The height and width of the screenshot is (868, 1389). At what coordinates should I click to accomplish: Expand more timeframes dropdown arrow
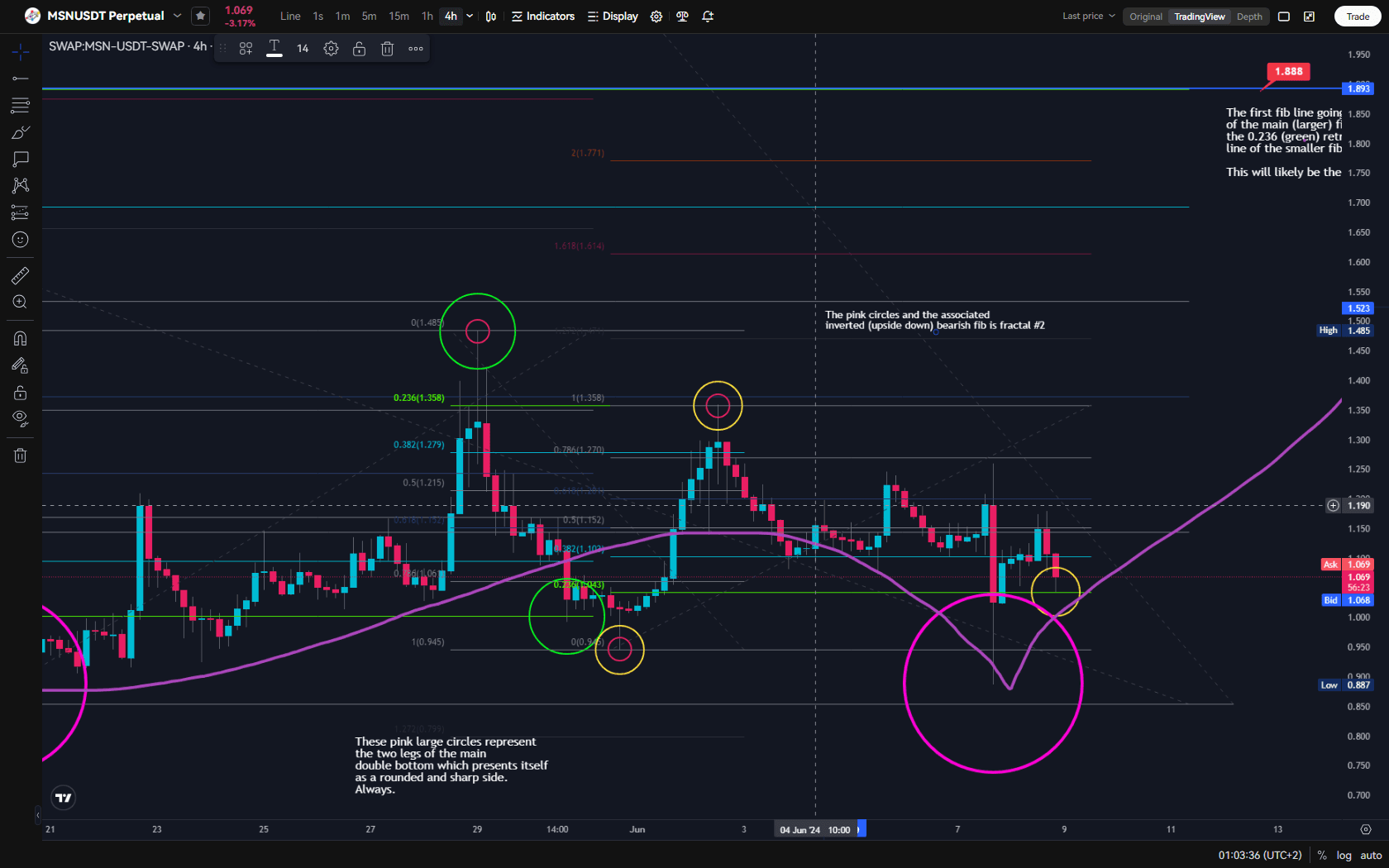(470, 16)
